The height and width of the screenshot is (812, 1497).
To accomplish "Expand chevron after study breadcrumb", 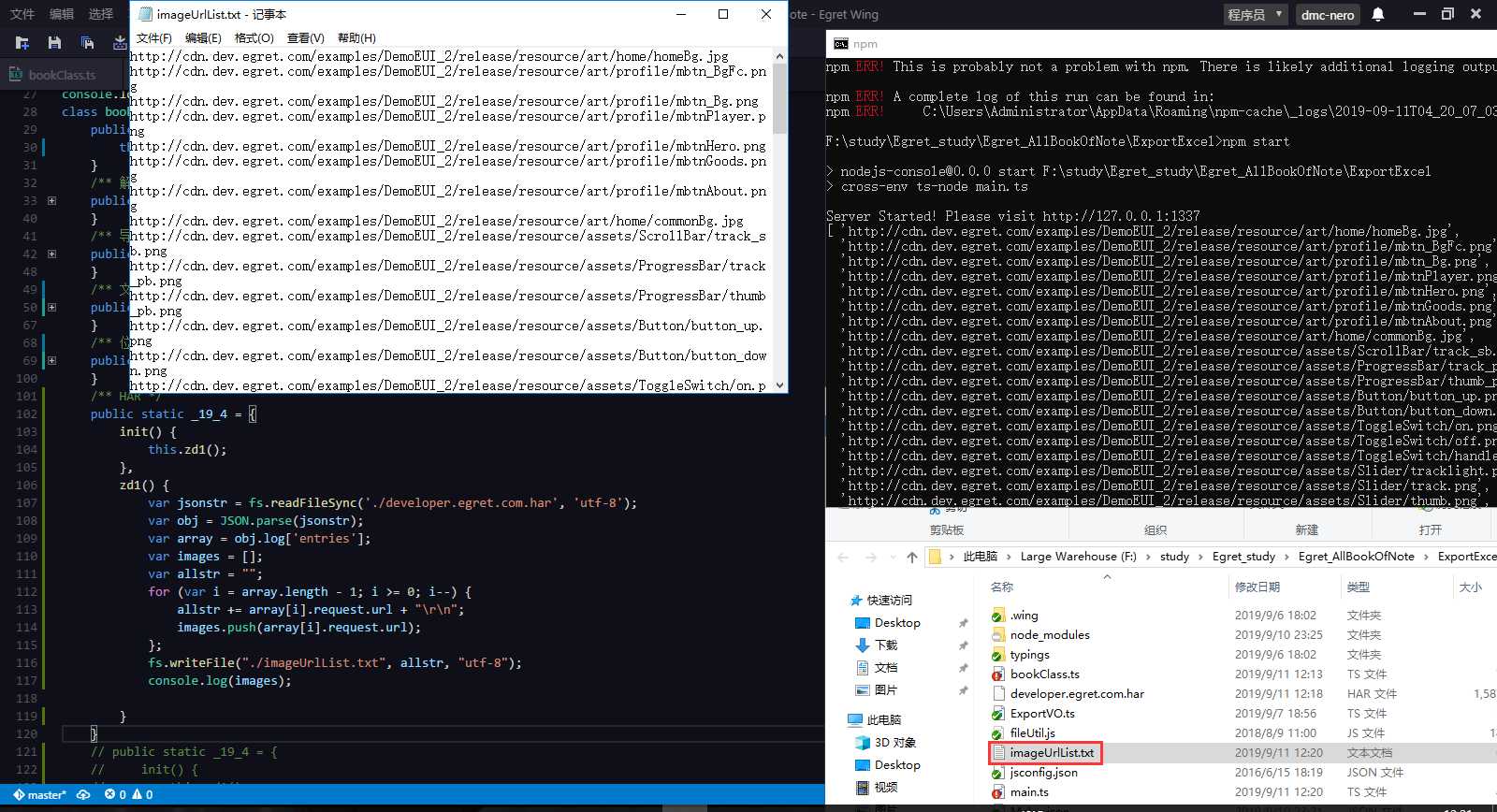I will [1200, 557].
